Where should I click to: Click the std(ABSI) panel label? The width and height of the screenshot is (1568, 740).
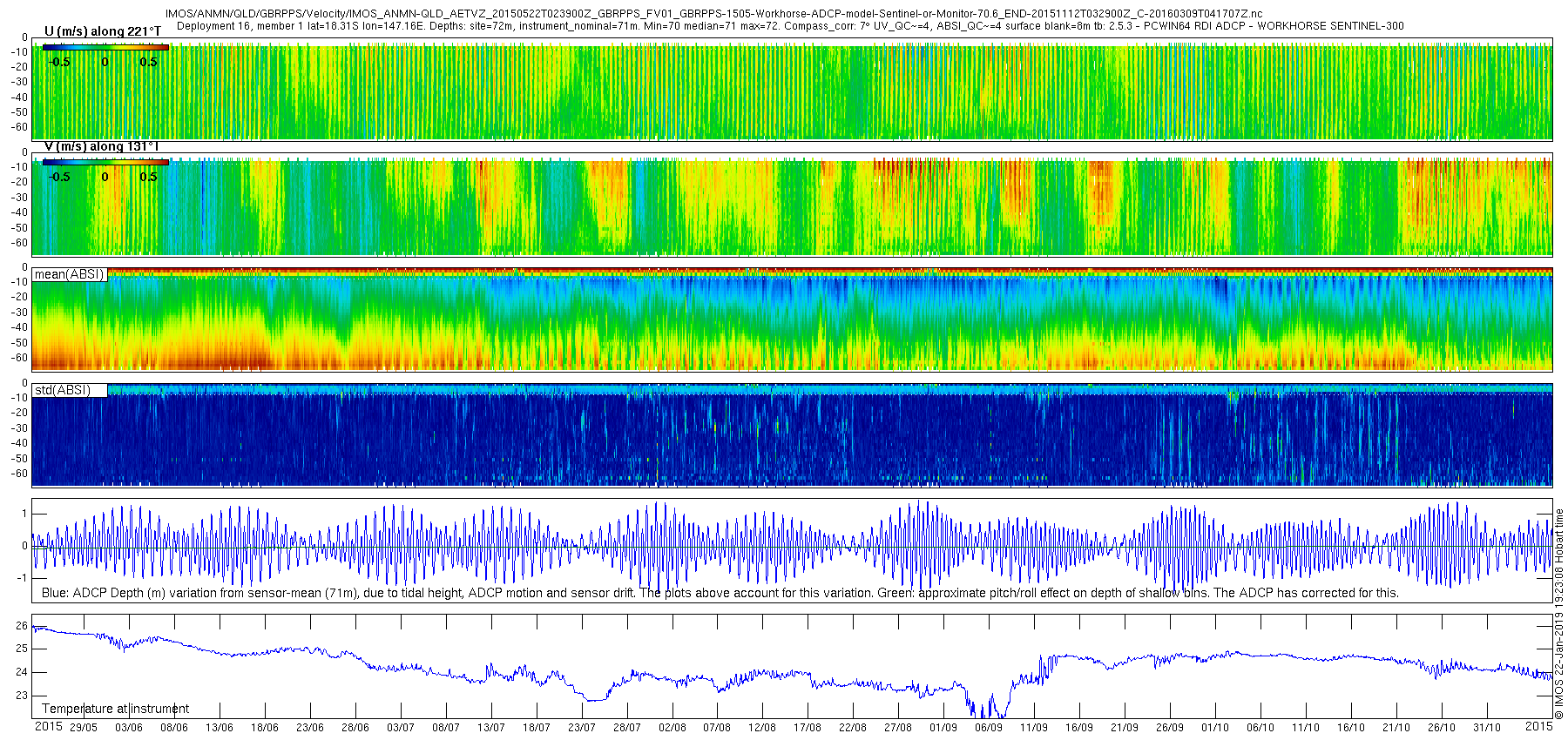coord(63,389)
